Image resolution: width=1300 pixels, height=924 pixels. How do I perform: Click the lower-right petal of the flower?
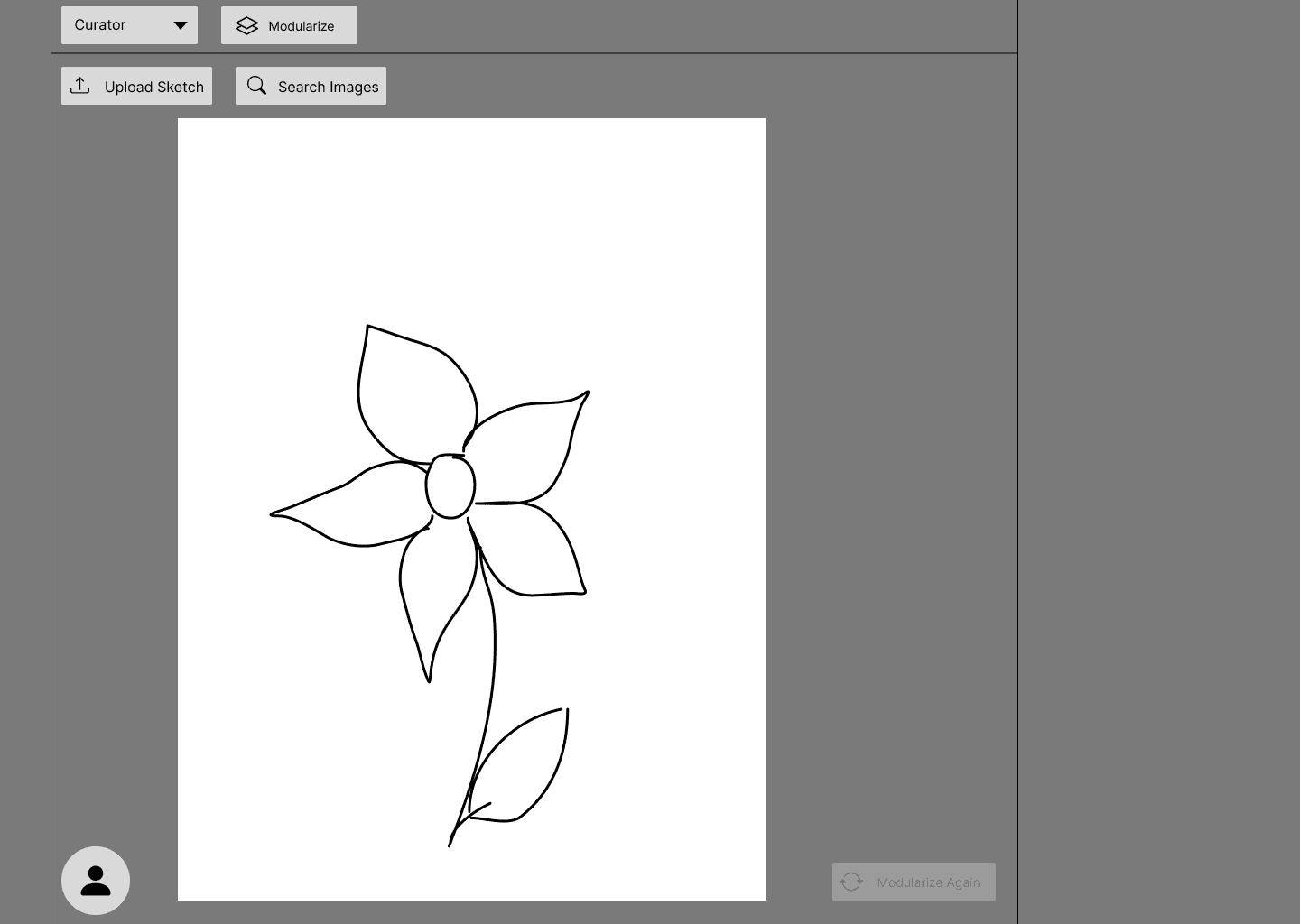pyautogui.click(x=533, y=552)
